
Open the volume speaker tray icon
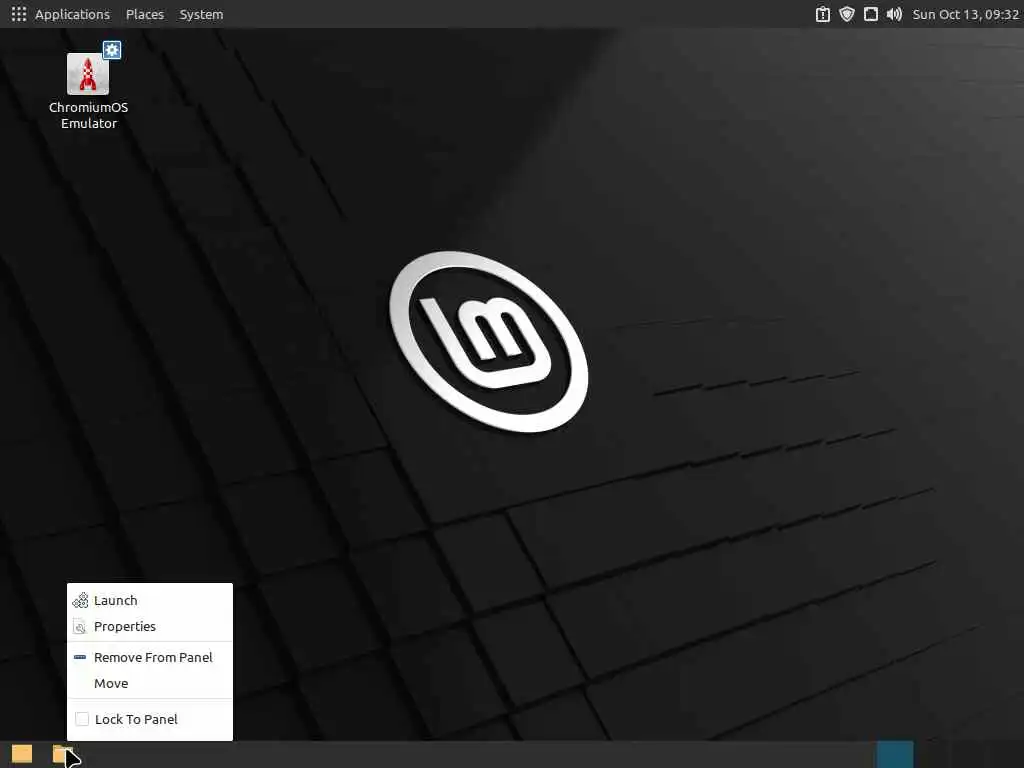point(894,14)
